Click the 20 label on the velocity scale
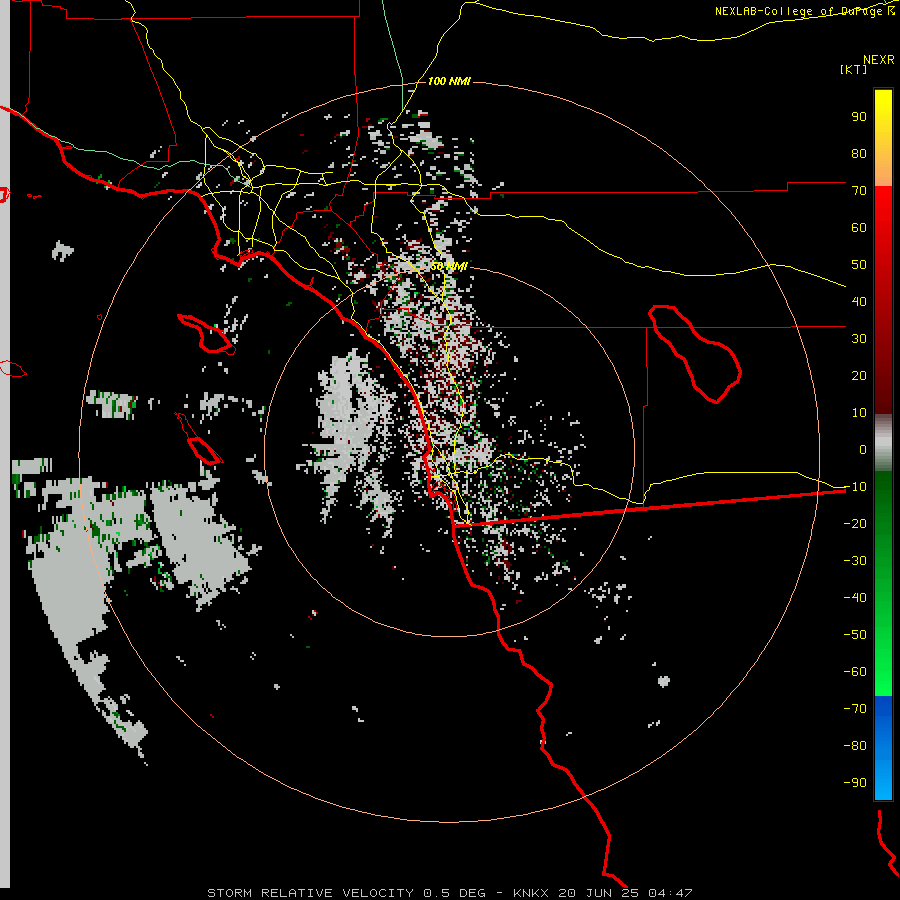Screen dimensions: 900x900 pyautogui.click(x=859, y=375)
